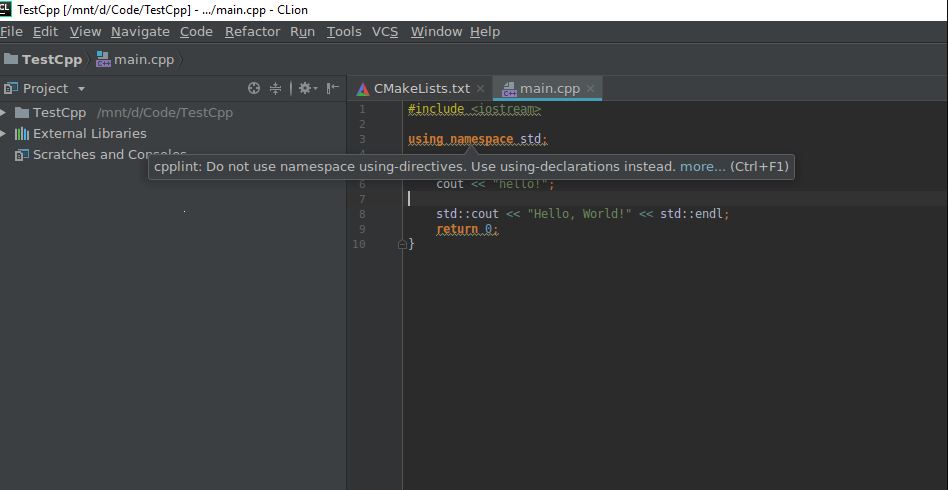Close the CMakeLists.txt tab

tap(480, 88)
